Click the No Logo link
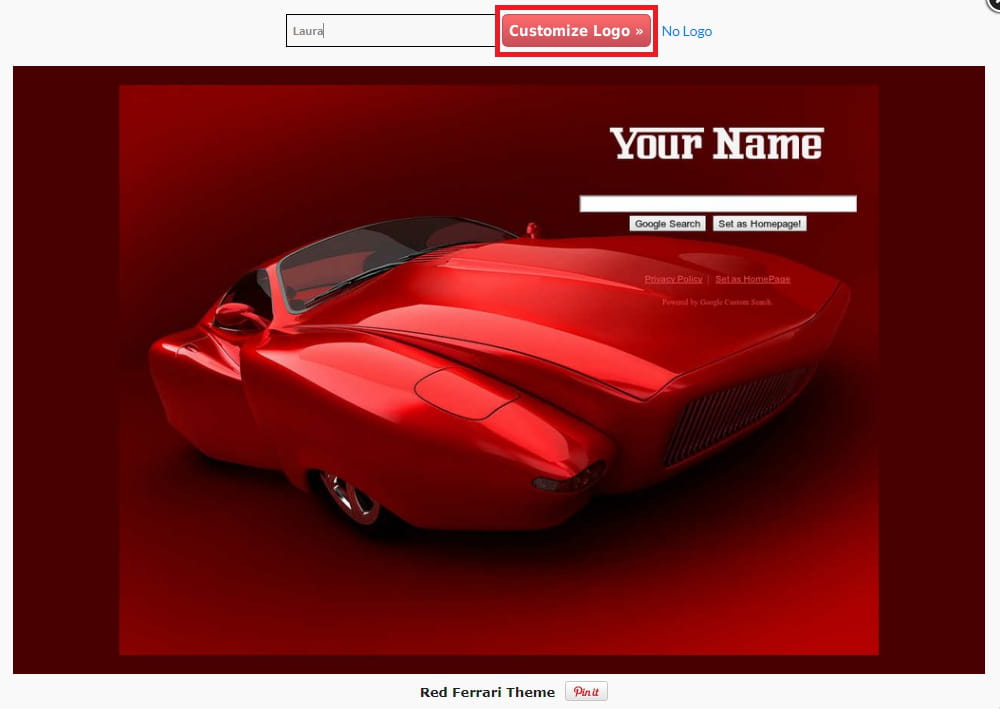 pos(686,31)
